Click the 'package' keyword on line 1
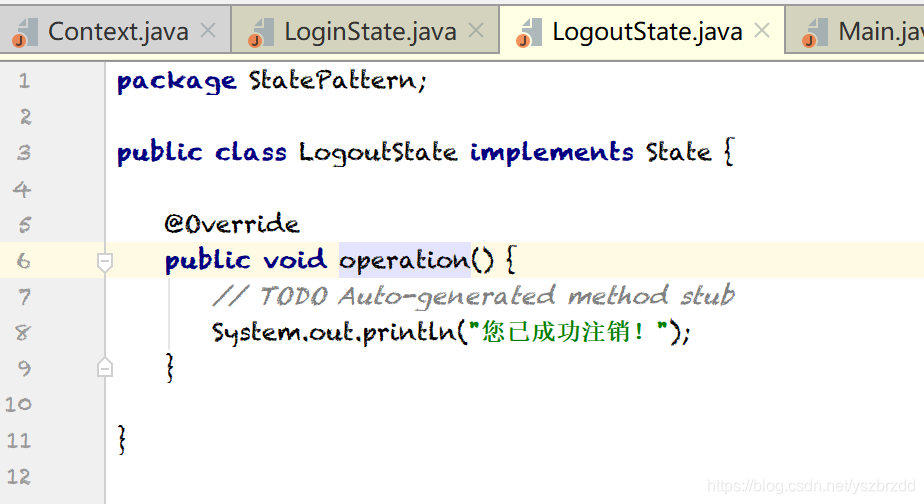 (177, 81)
